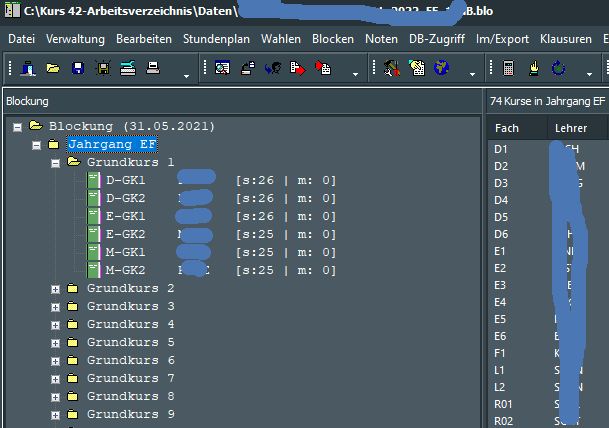Screen dimensions: 609x428
Task: Collapse the Grundkurs 1 folder
Action: (x=56, y=162)
